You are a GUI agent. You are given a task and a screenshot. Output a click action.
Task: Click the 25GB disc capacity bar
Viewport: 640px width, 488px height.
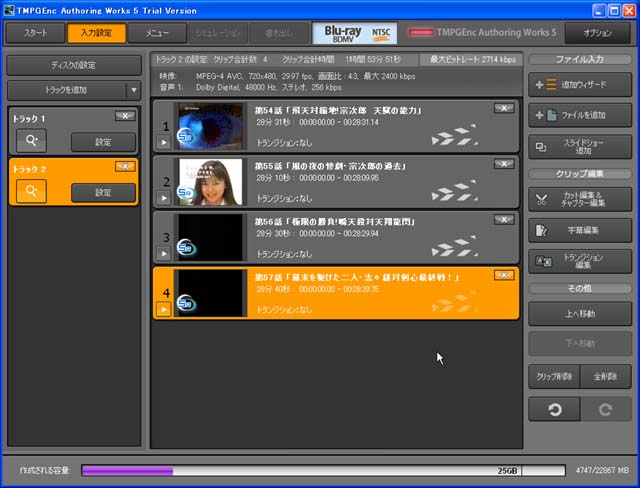300,468
